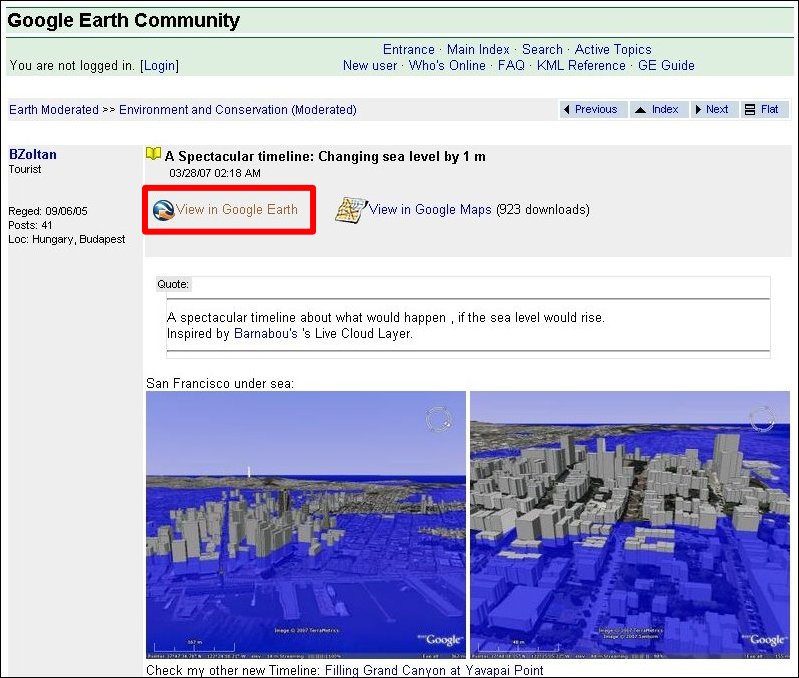Click the Next right-arrow icon
799x678 pixels.
[x=699, y=110]
